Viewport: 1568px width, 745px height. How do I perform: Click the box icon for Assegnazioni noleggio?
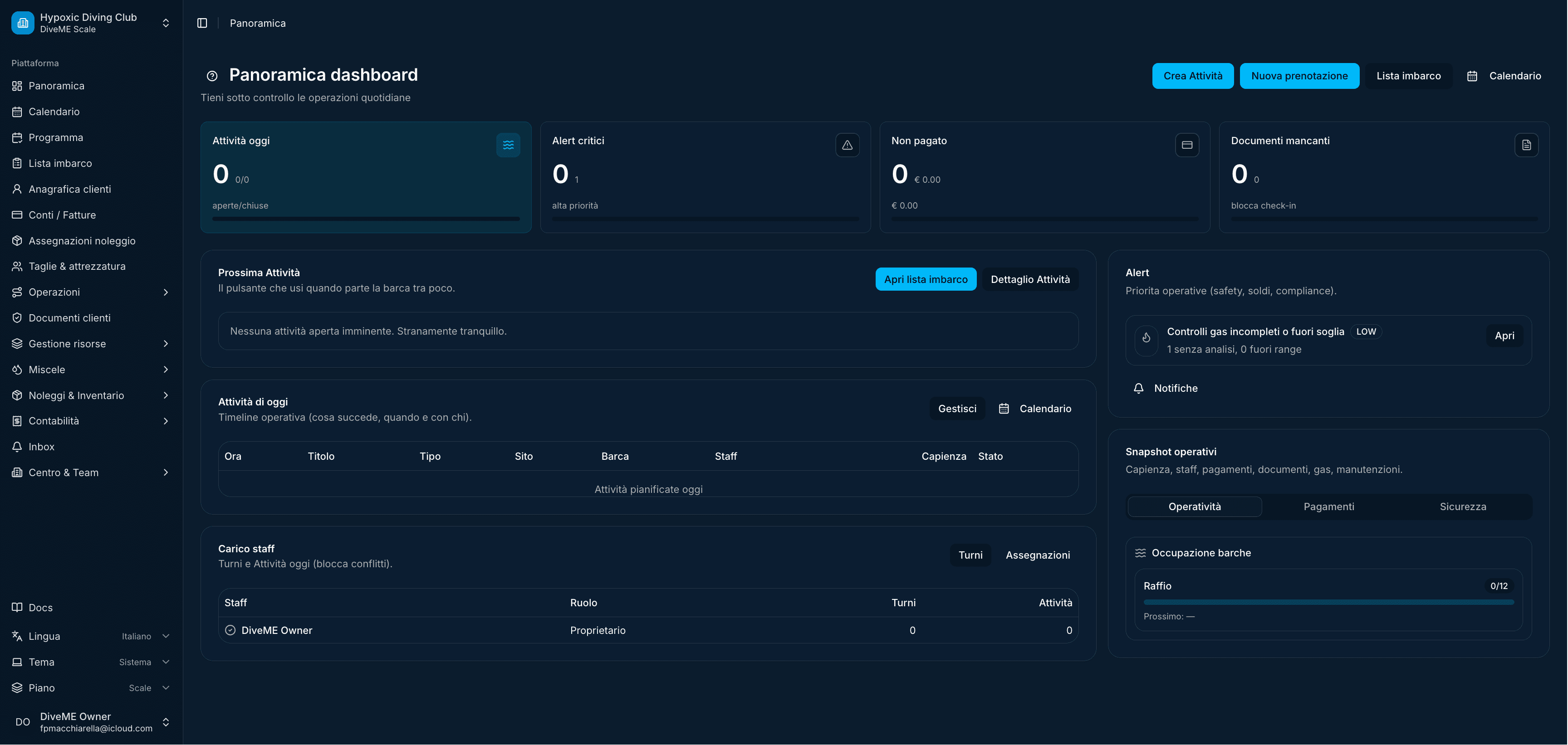point(17,241)
